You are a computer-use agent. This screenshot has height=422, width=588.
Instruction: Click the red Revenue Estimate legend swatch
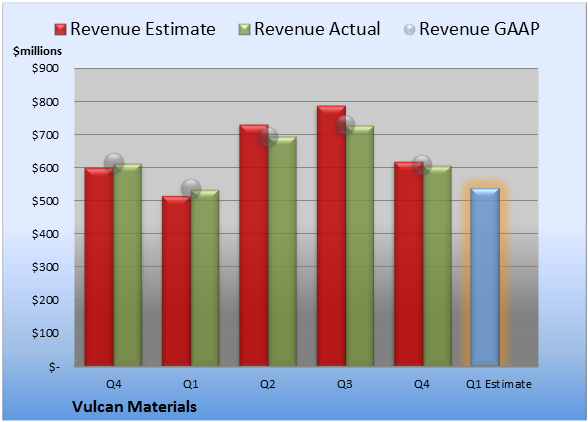click(x=60, y=30)
